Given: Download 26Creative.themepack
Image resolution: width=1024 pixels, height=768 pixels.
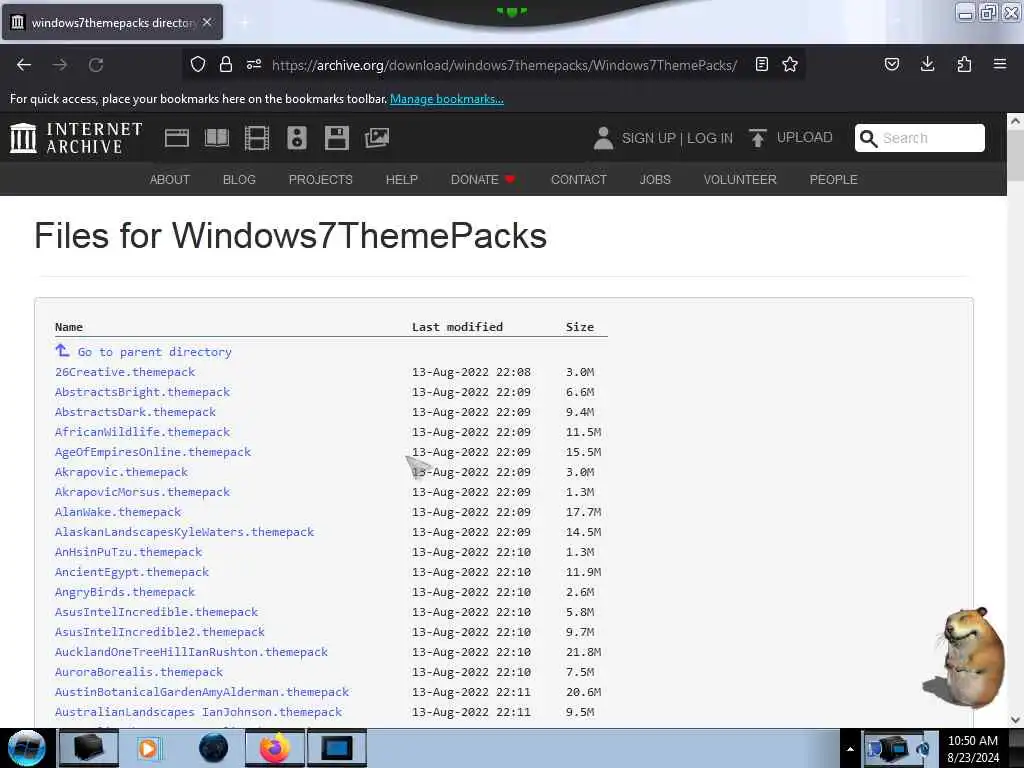Looking at the screenshot, I should (125, 372).
